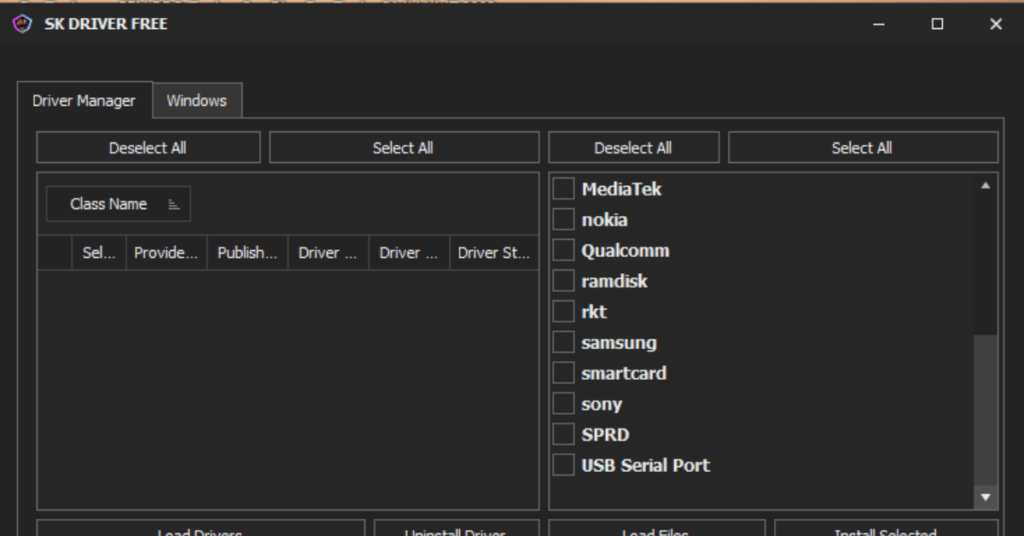The image size is (1024, 536).
Task: Toggle the SPRD checkbox
Action: 564,434
